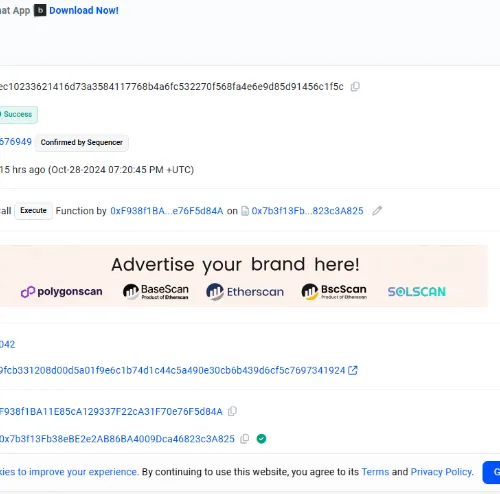Open the full To address 0x7b3f13Fb38eBE2e2 link

(x=117, y=439)
